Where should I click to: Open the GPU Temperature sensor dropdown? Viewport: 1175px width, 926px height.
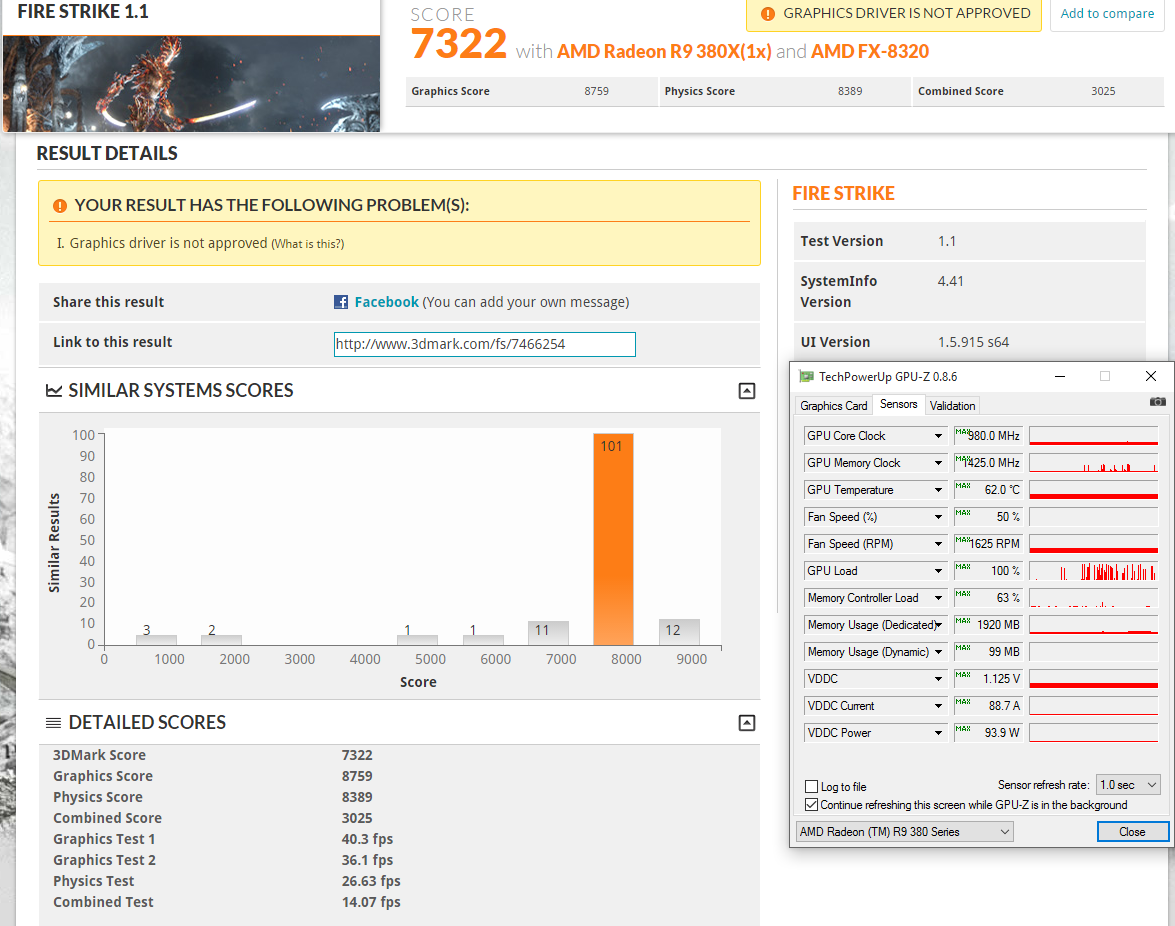click(x=938, y=490)
